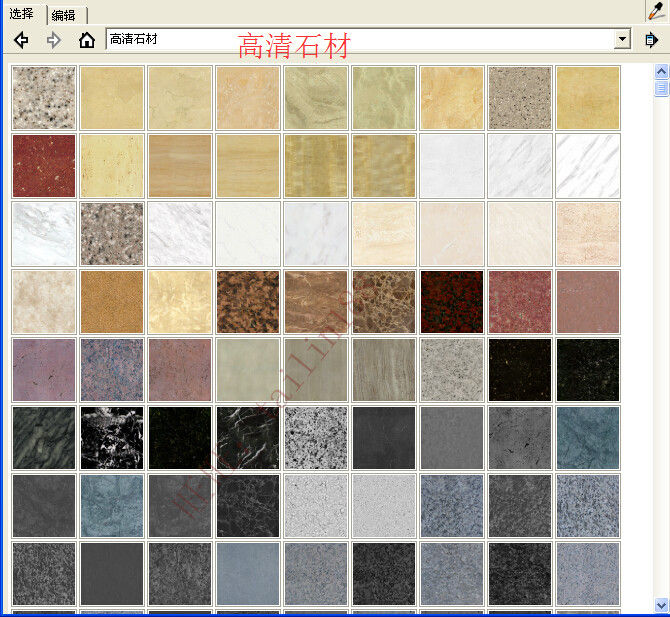670x617 pixels.
Task: Click the back arrow navigation icon
Action: pos(21,40)
